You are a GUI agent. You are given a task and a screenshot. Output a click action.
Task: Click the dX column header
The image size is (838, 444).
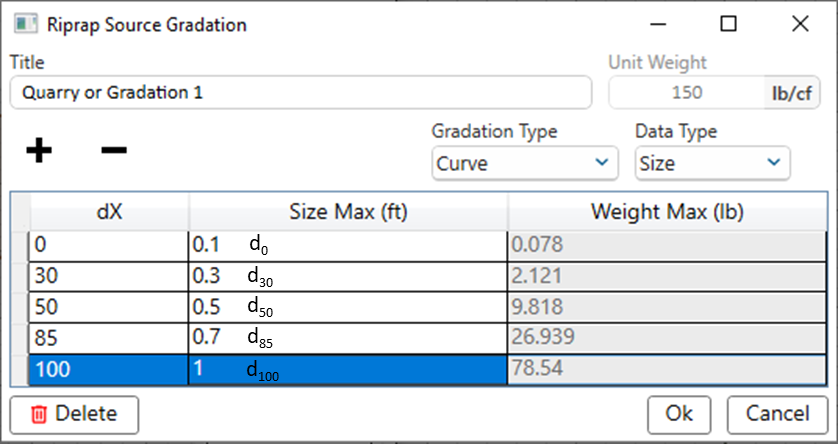[108, 212]
